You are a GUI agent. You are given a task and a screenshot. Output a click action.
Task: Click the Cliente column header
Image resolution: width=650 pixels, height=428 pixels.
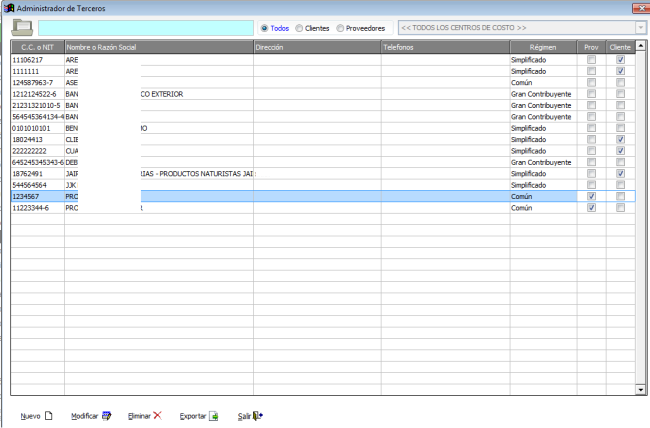click(620, 47)
